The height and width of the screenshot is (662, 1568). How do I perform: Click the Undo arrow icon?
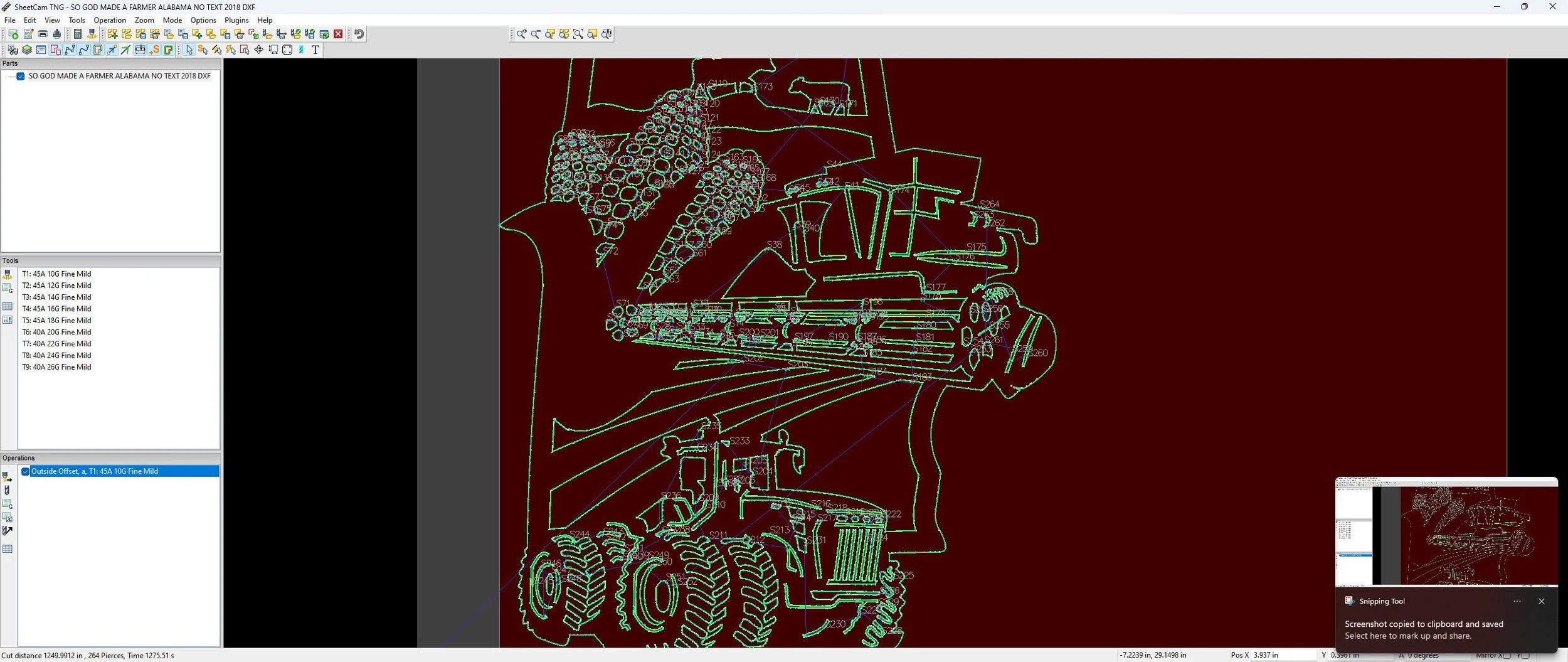coord(359,34)
